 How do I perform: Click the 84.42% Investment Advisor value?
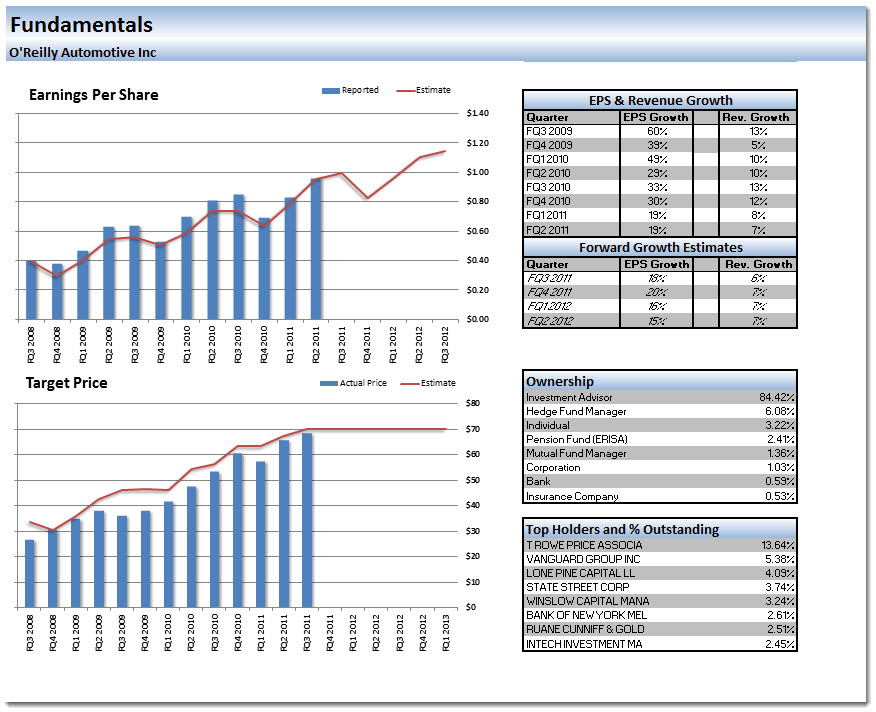pyautogui.click(x=777, y=397)
